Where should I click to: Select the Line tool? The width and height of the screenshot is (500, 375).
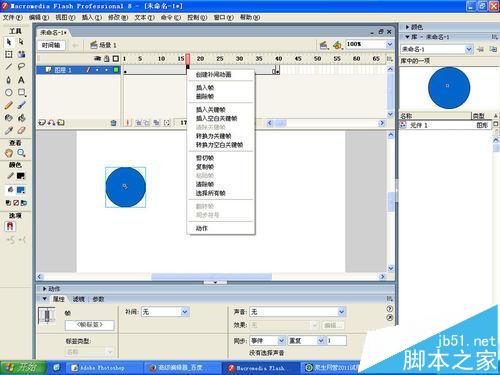9,67
